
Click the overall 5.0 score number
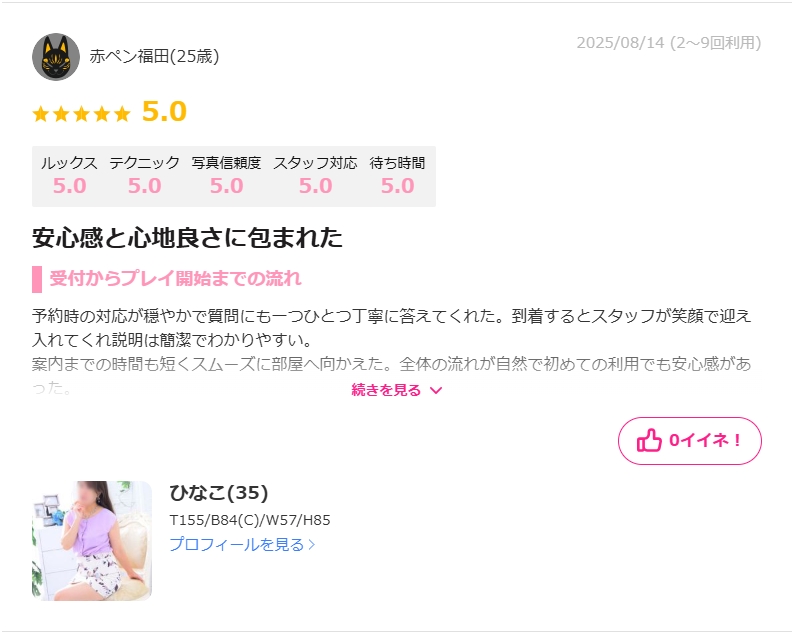coord(164,112)
